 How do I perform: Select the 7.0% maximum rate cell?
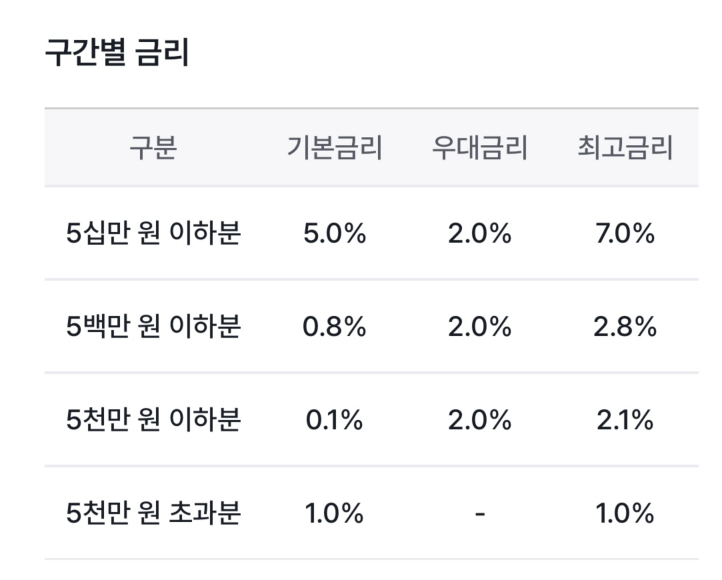tap(625, 234)
